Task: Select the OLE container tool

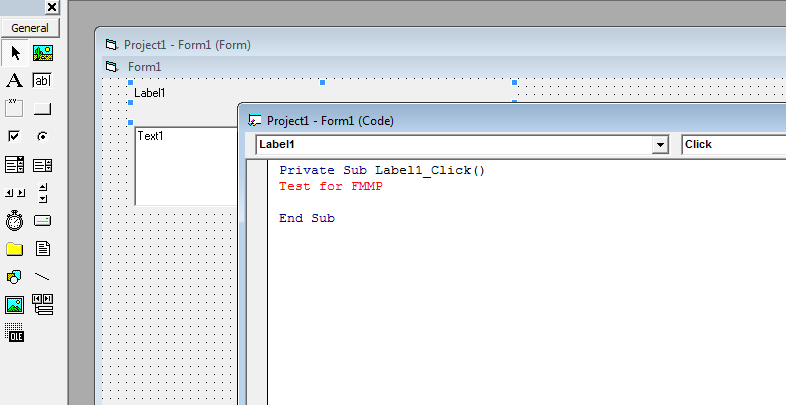Action: 15,332
